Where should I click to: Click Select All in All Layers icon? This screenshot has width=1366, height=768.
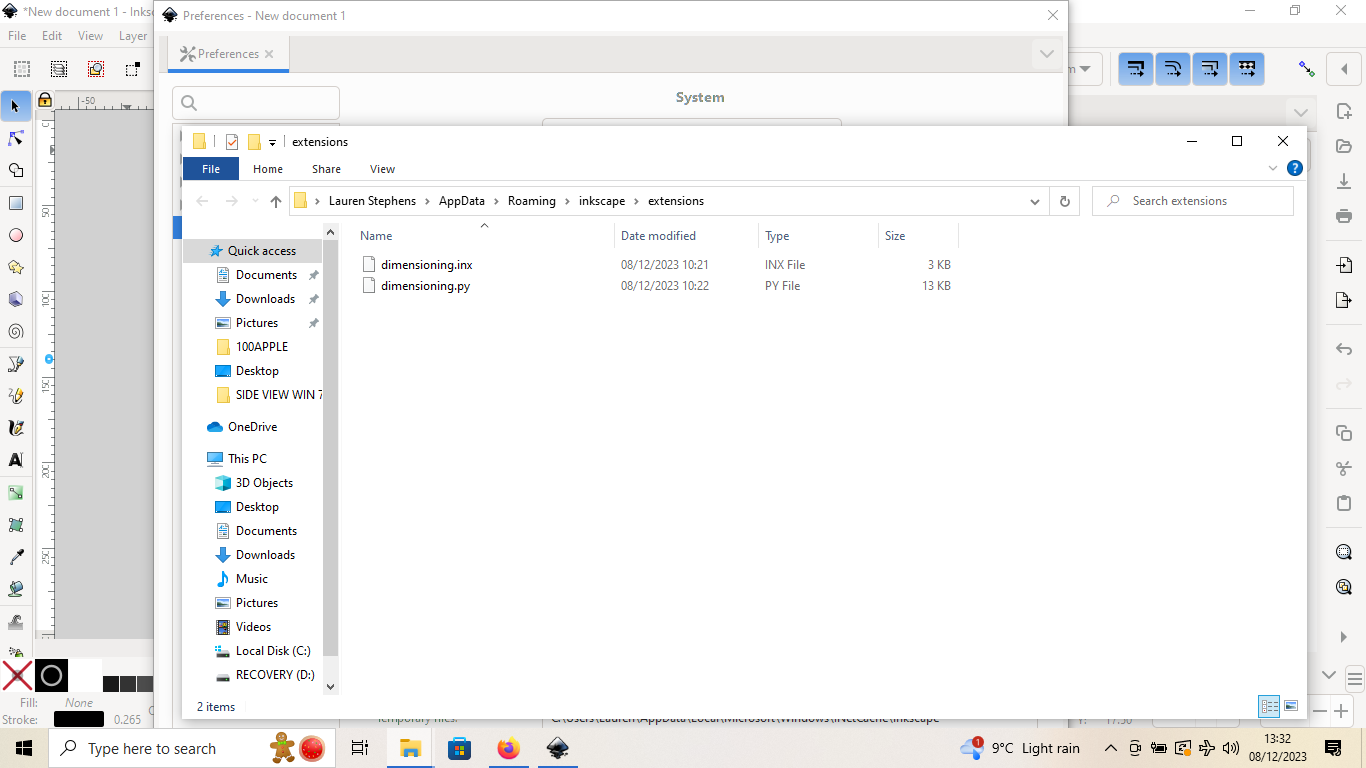click(x=59, y=69)
